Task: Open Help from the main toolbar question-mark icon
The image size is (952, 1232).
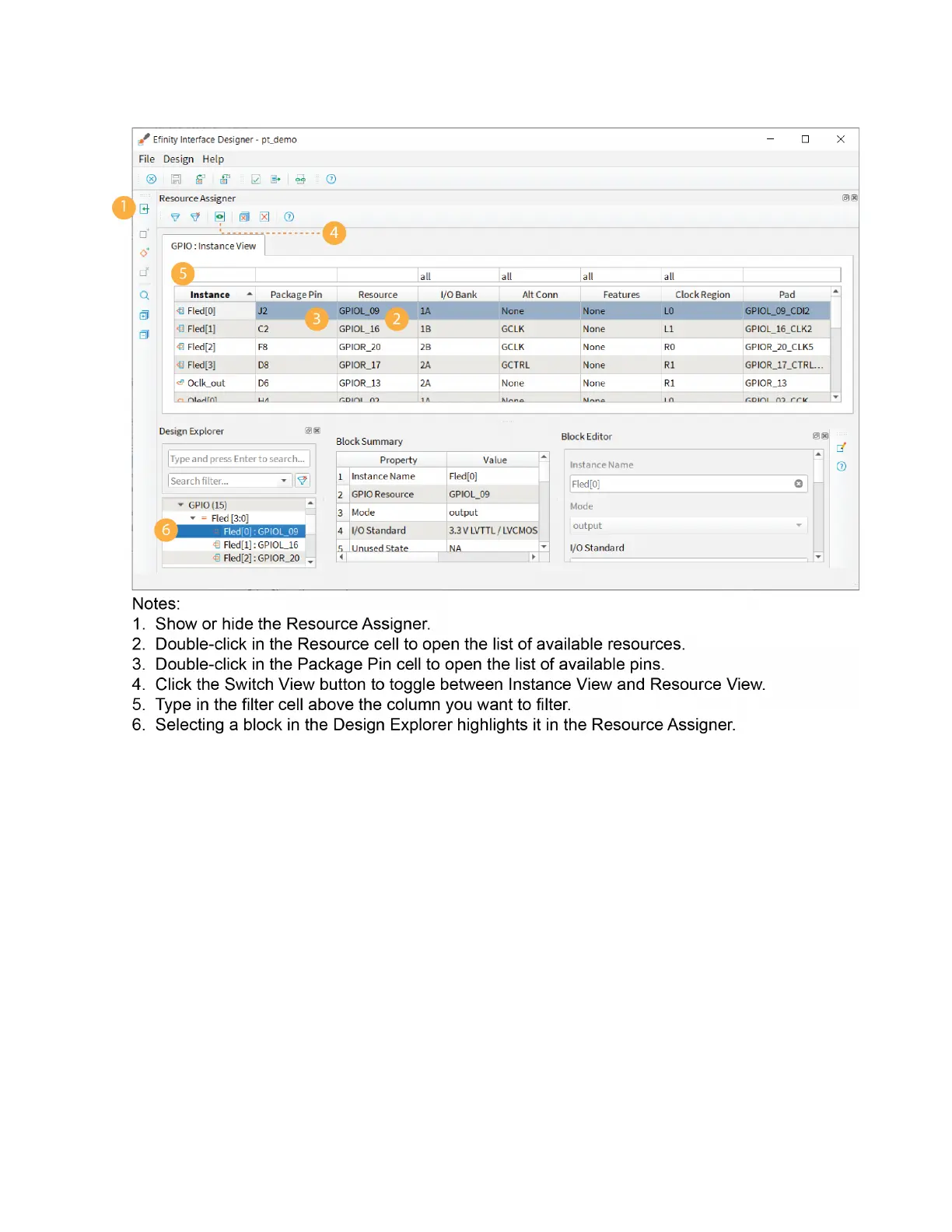Action: 331,179
